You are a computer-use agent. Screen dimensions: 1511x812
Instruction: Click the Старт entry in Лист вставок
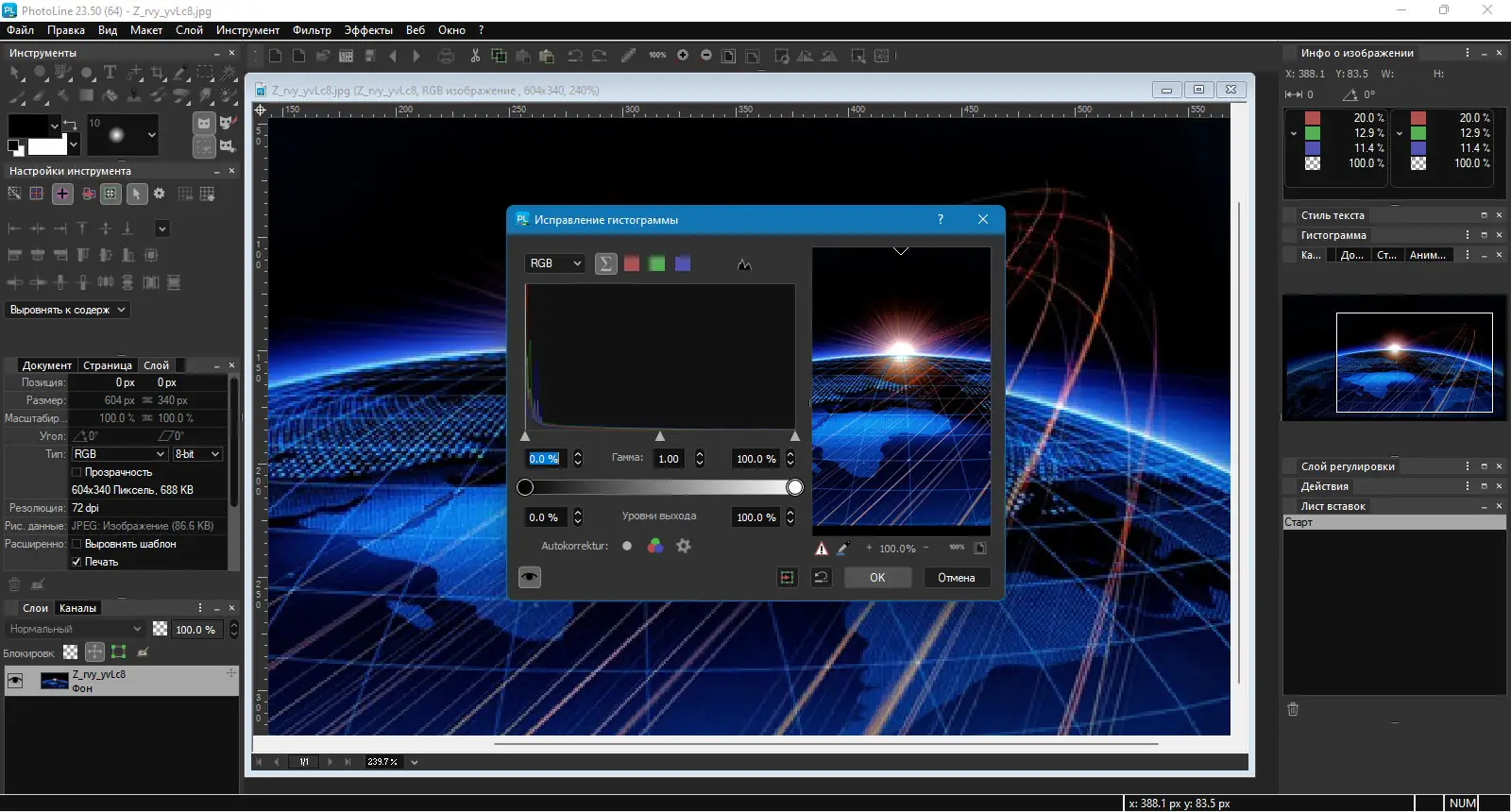(1394, 522)
